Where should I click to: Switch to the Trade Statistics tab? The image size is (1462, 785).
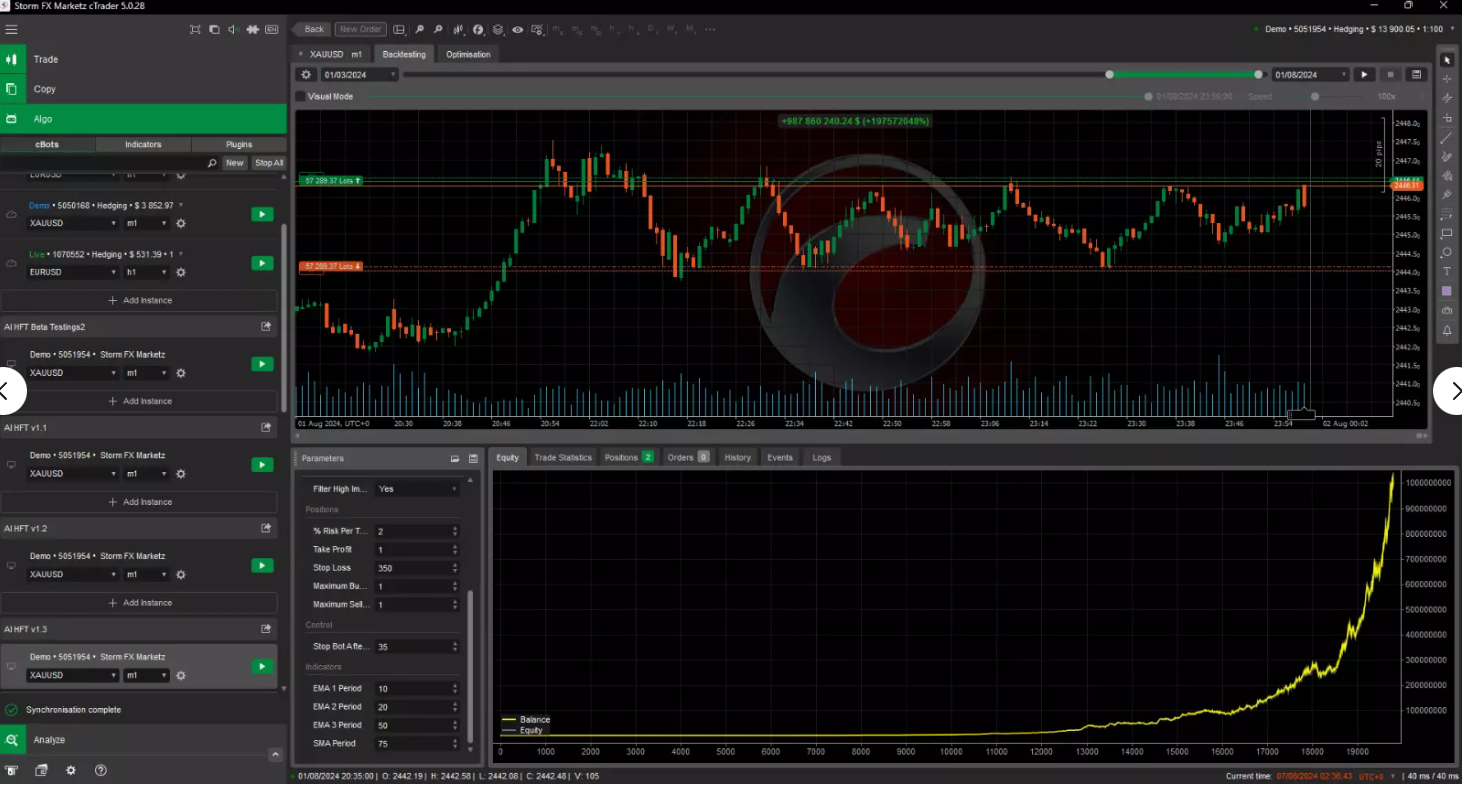tap(562, 457)
